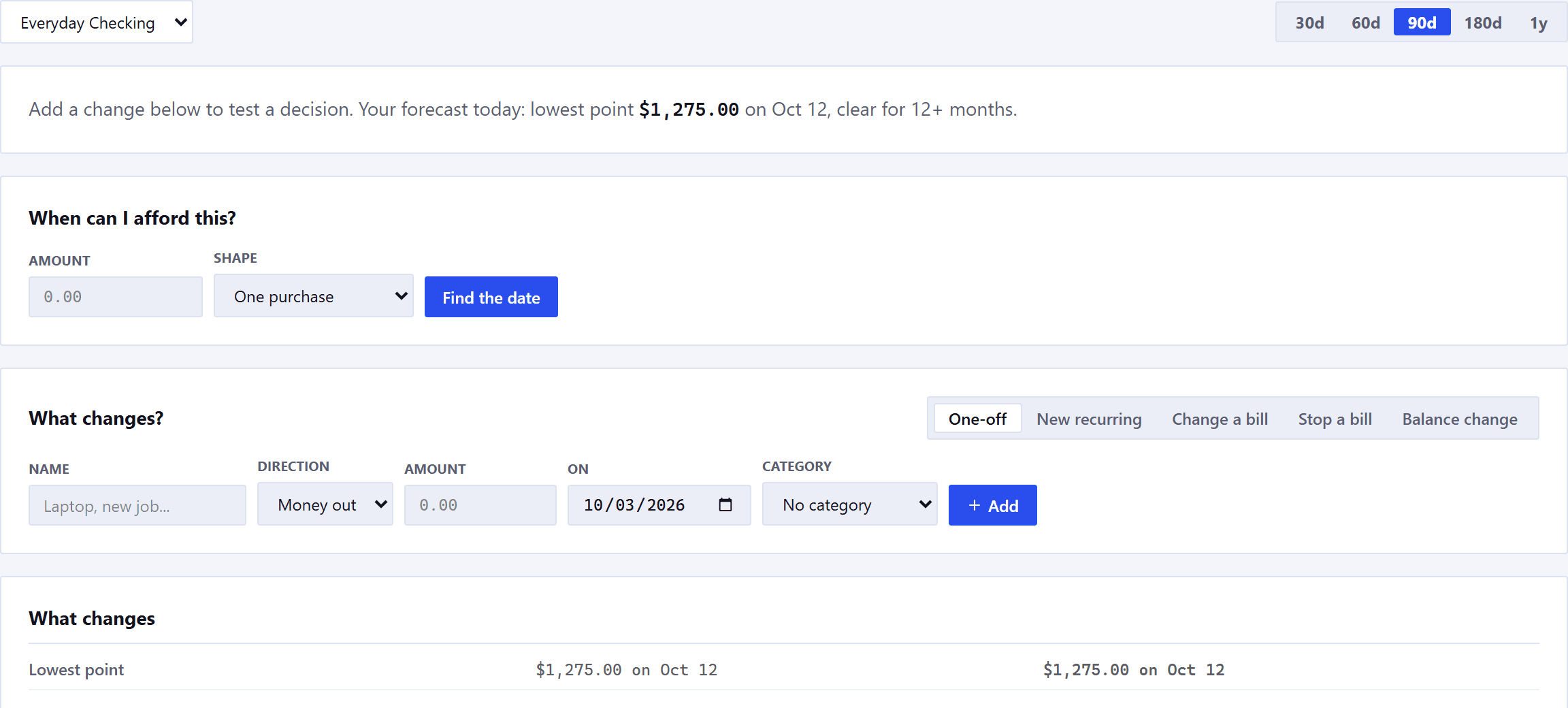Image resolution: width=1568 pixels, height=708 pixels.
Task: Select the One-off change tab
Action: pos(977,419)
